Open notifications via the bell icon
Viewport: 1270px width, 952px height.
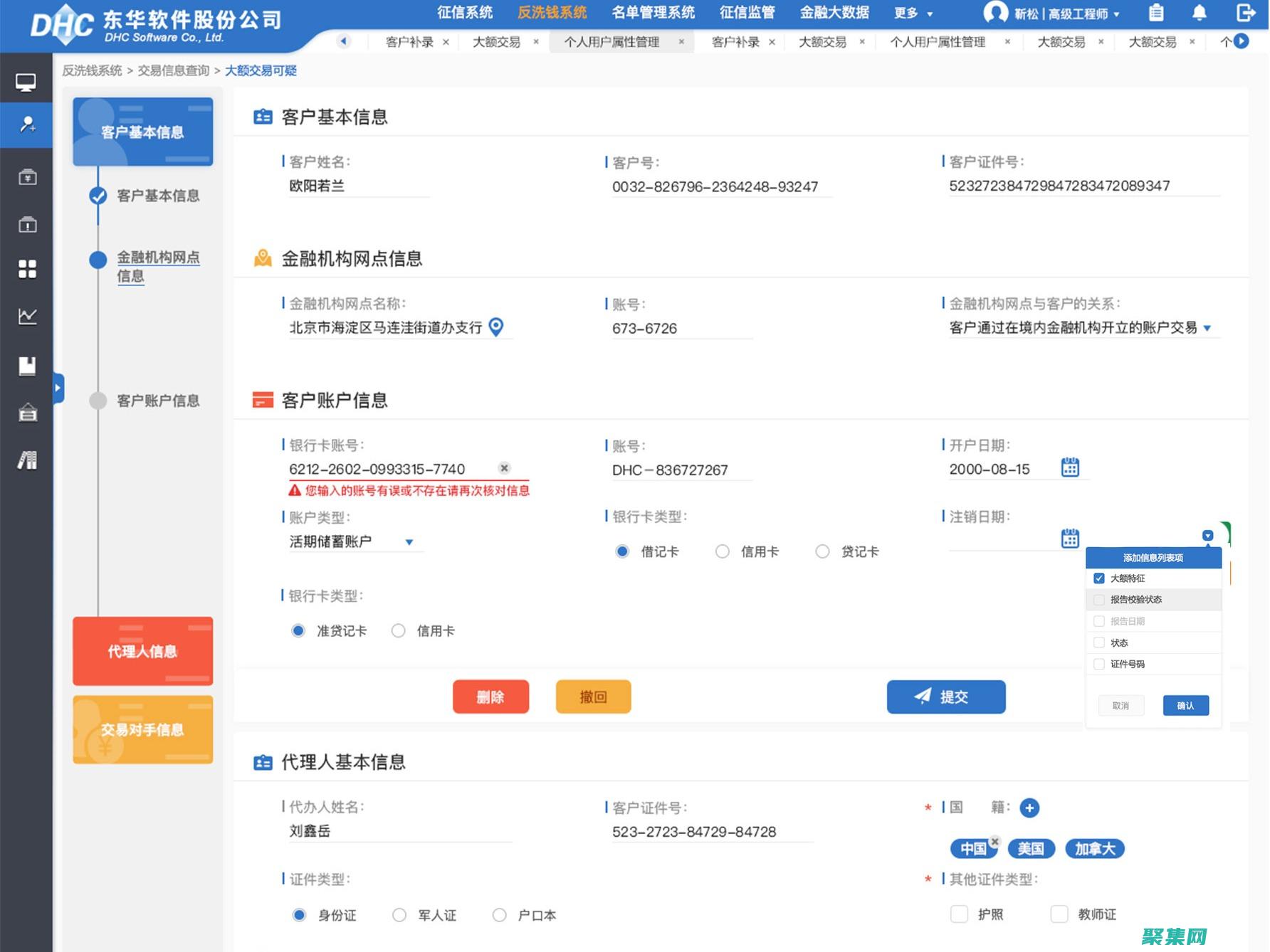coord(1199,12)
